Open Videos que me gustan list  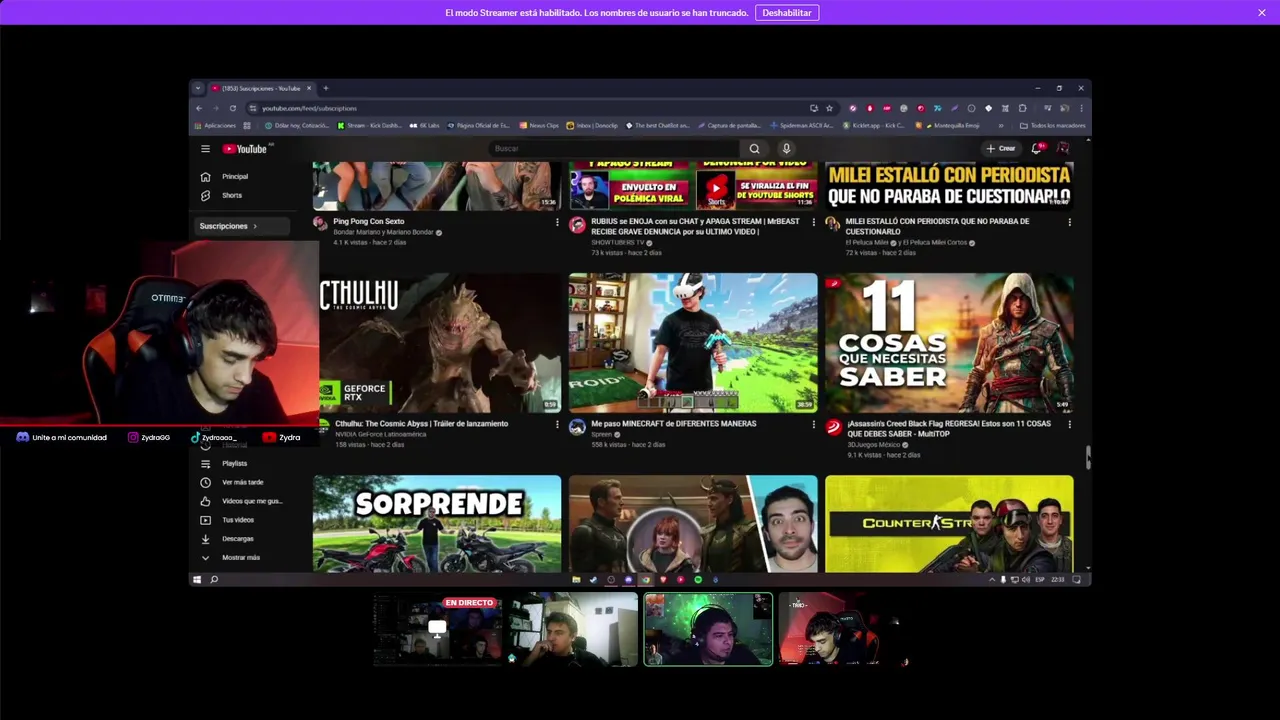(240, 501)
